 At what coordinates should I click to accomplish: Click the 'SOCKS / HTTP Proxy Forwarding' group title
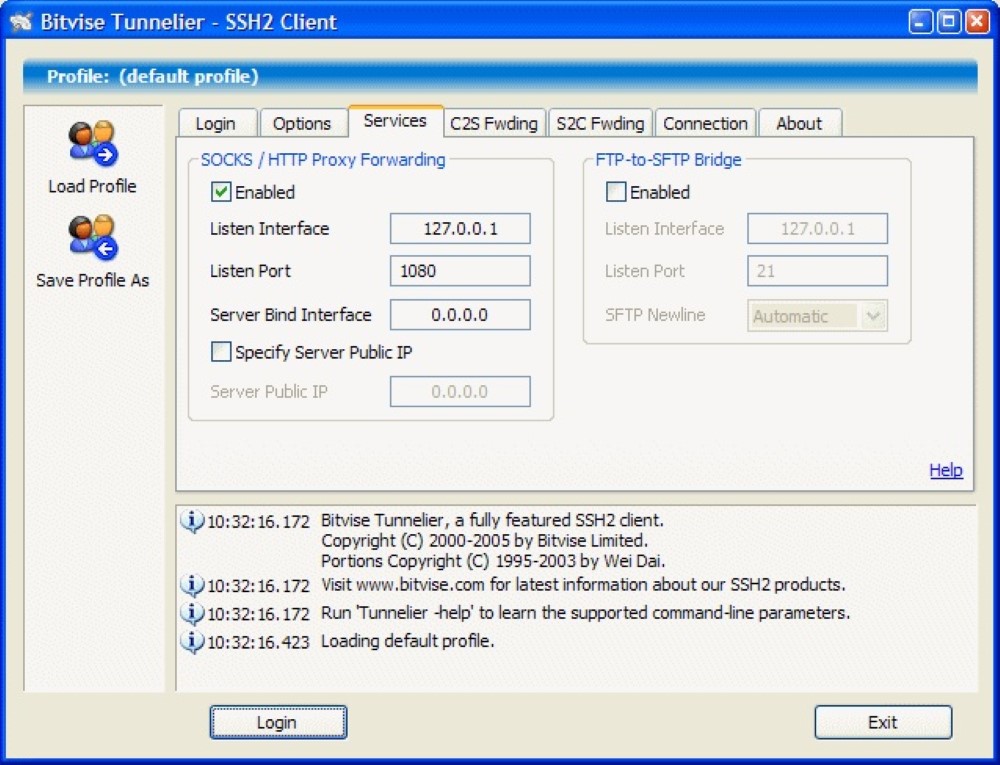[x=323, y=159]
